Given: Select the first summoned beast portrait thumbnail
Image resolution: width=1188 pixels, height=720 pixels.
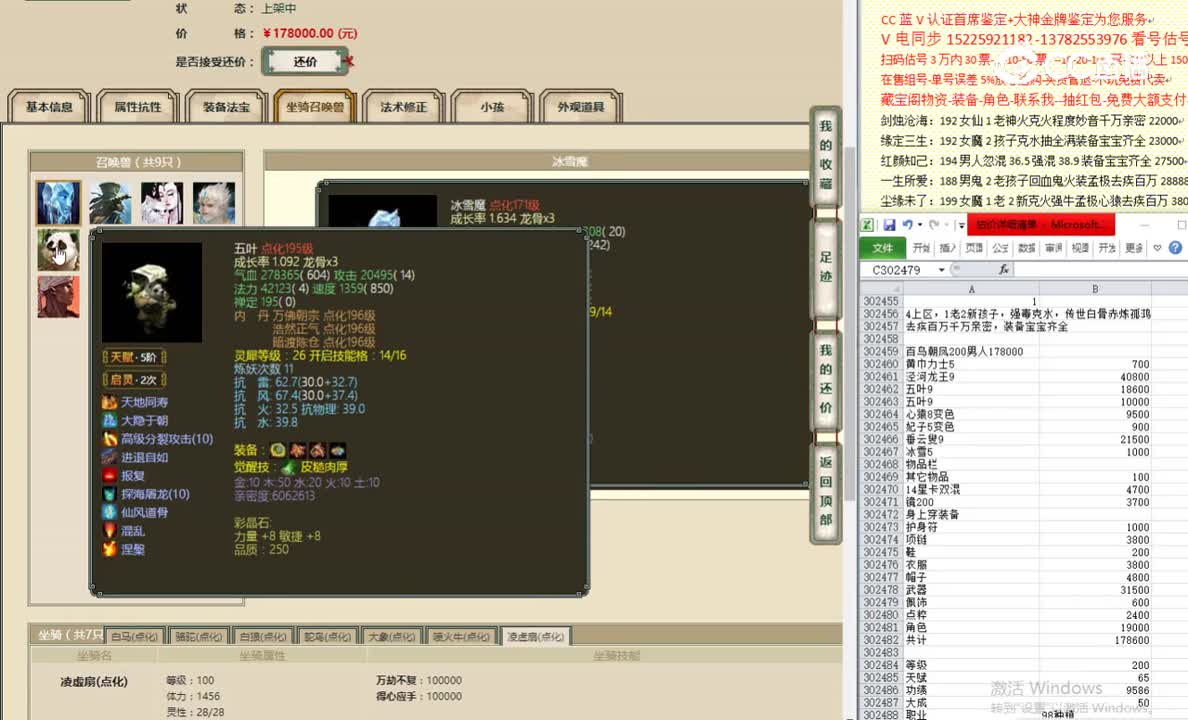Looking at the screenshot, I should click(58, 201).
